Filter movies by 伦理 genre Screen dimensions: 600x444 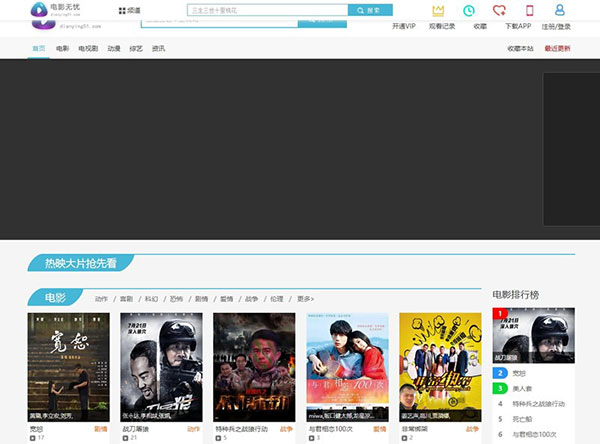point(277,299)
